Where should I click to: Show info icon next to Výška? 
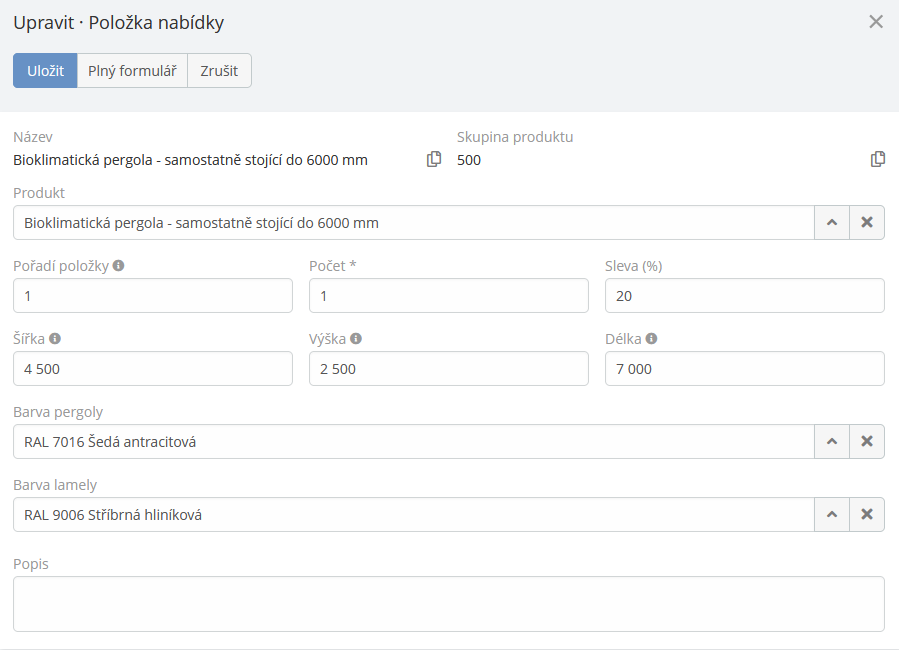[356, 339]
